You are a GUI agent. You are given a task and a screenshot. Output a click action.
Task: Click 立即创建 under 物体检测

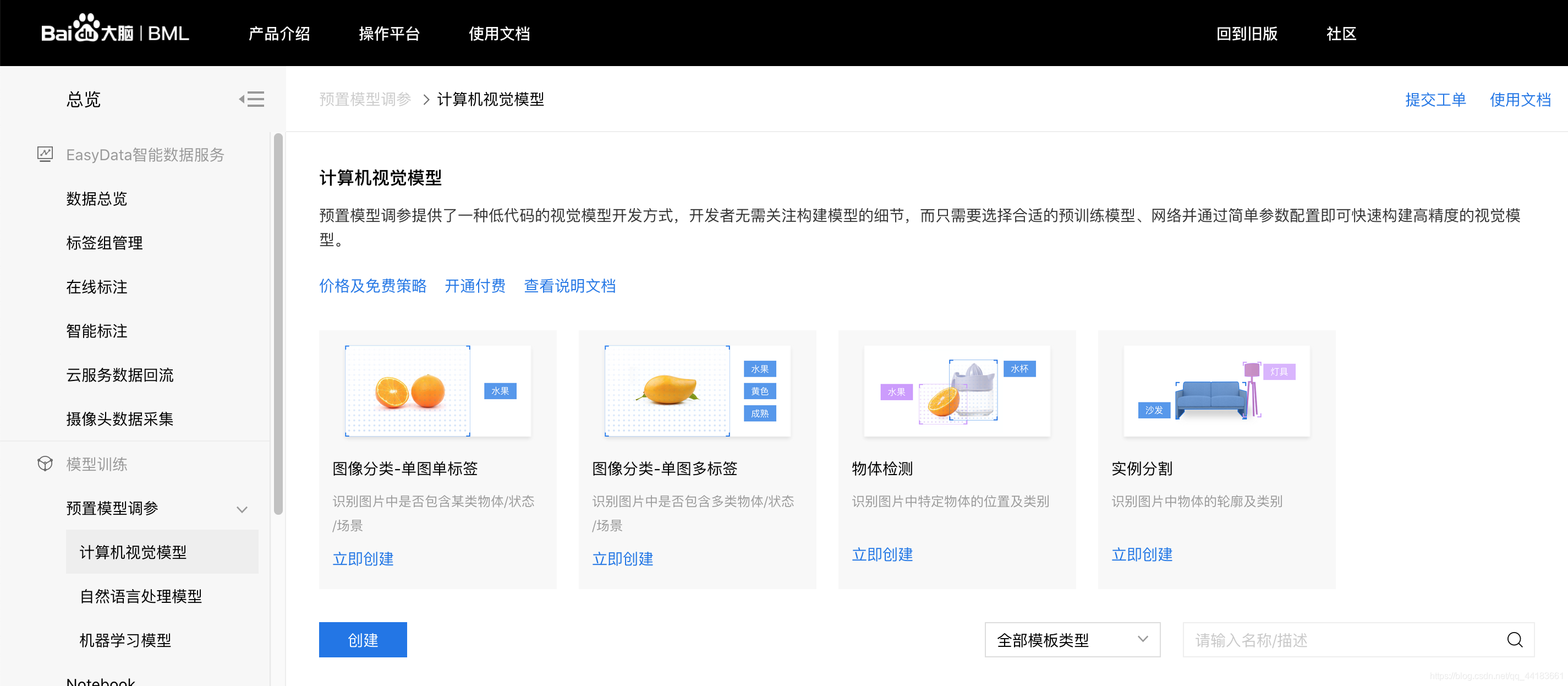pyautogui.click(x=882, y=554)
